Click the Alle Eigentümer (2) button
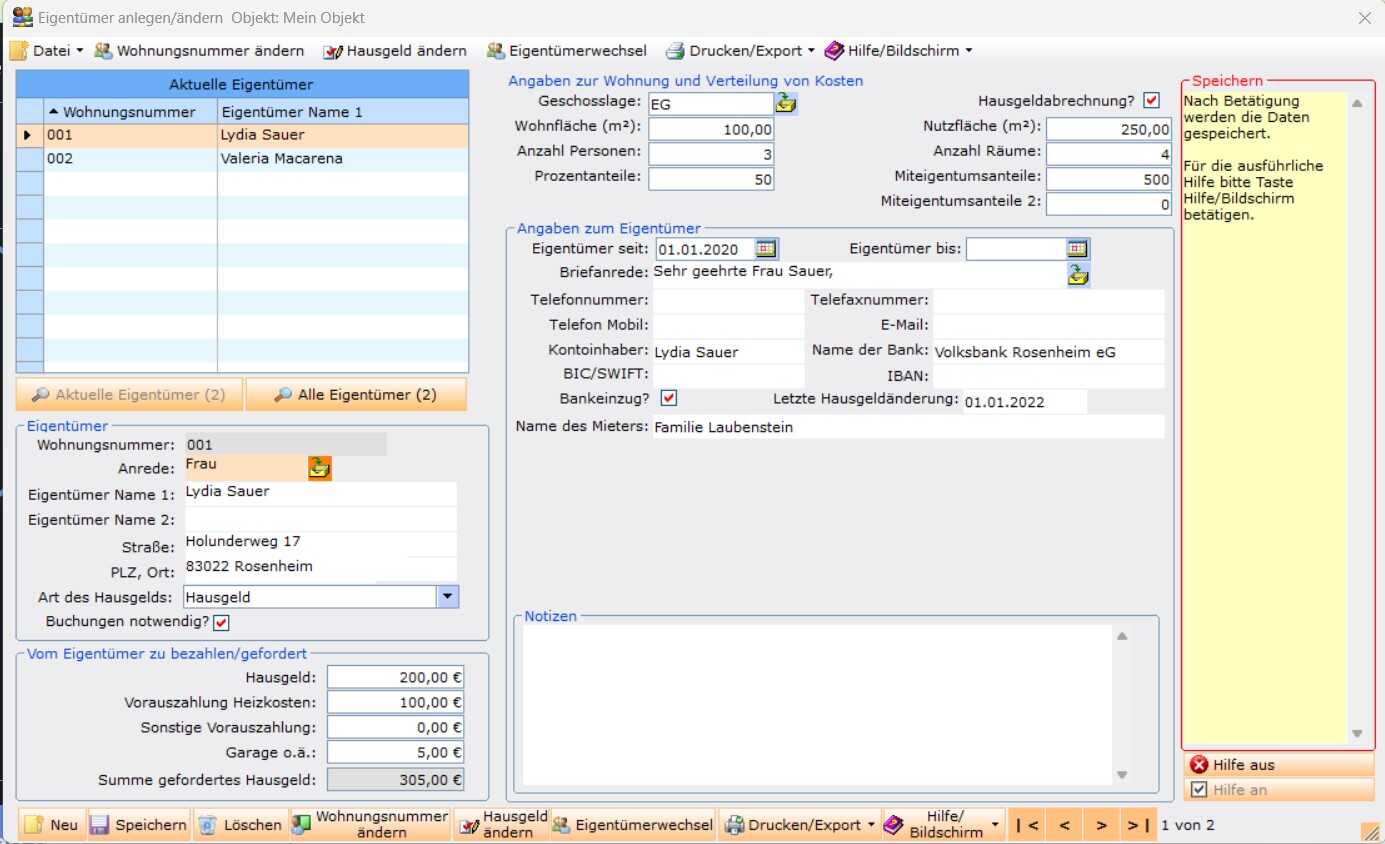This screenshot has width=1385, height=844. click(356, 394)
